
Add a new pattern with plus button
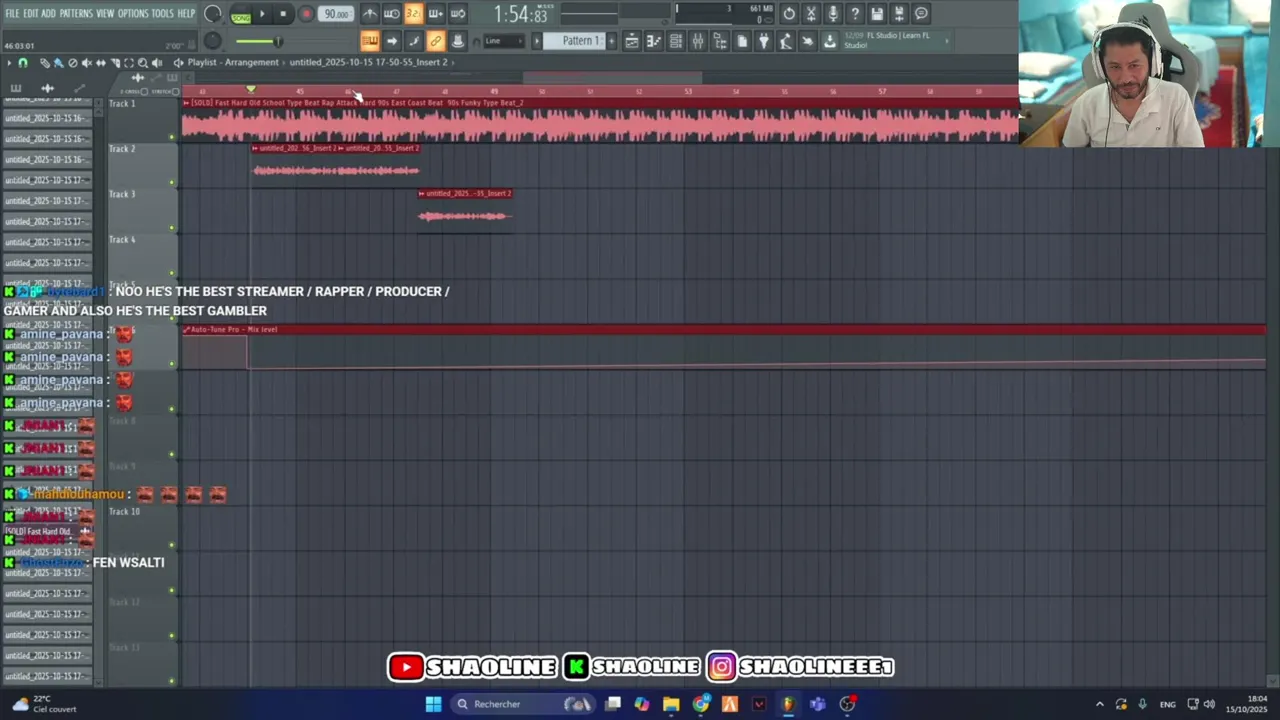611,41
